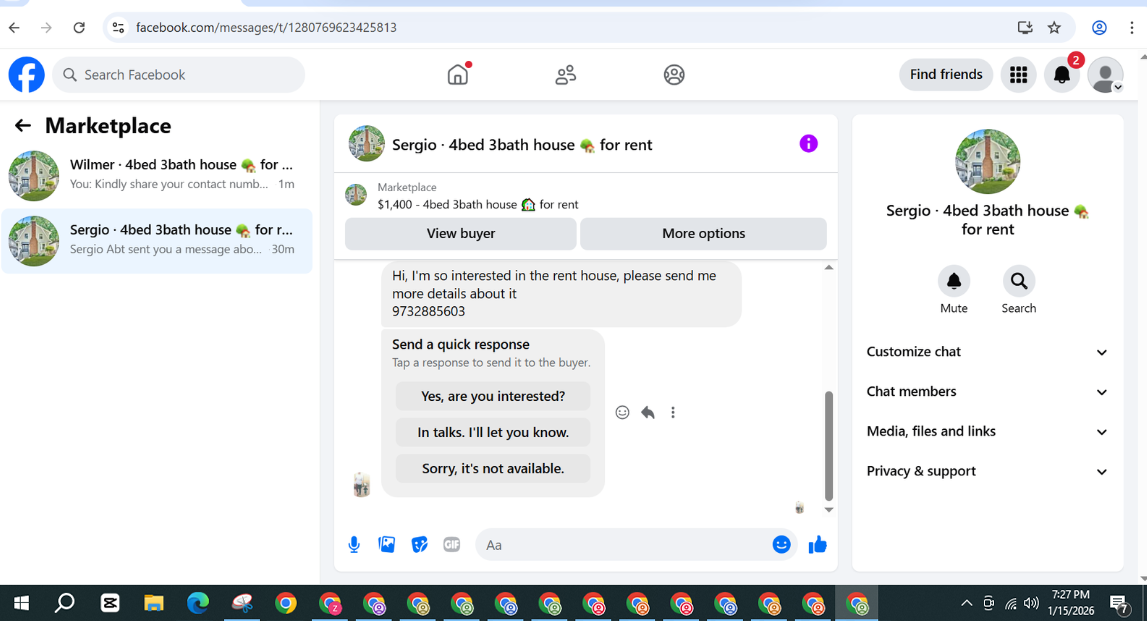Record a voice clip with microphone icon
Viewport: 1147px width, 621px height.
tap(354, 545)
